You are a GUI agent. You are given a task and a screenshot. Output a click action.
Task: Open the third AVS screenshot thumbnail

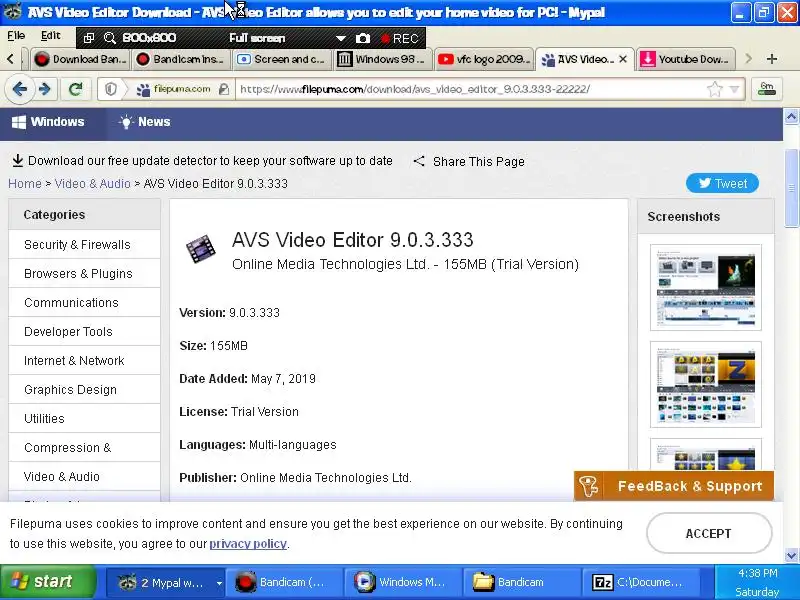(706, 455)
